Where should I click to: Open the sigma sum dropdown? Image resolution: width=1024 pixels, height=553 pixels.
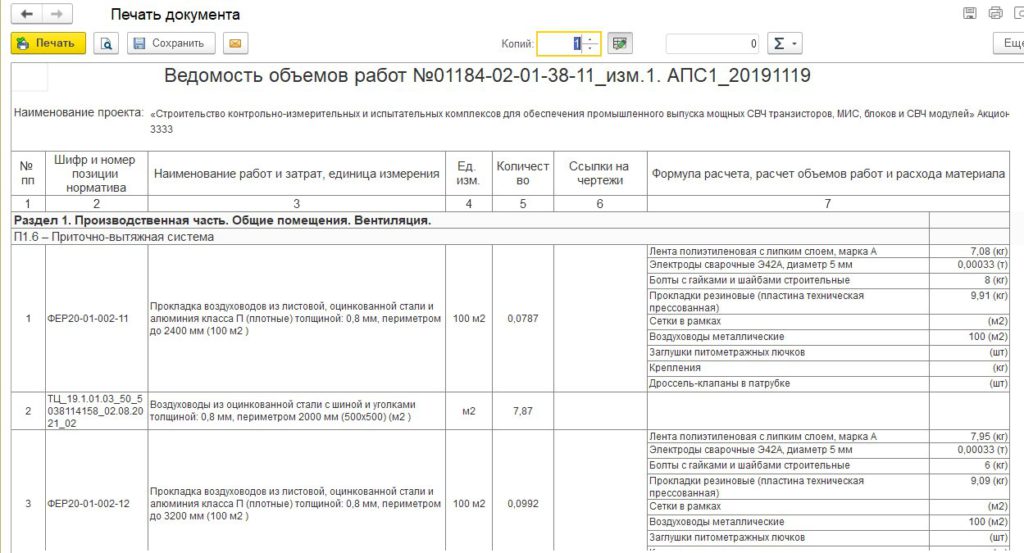(784, 43)
